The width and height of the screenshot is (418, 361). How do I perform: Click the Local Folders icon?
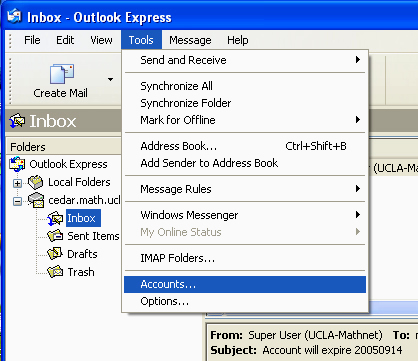tap(36, 182)
